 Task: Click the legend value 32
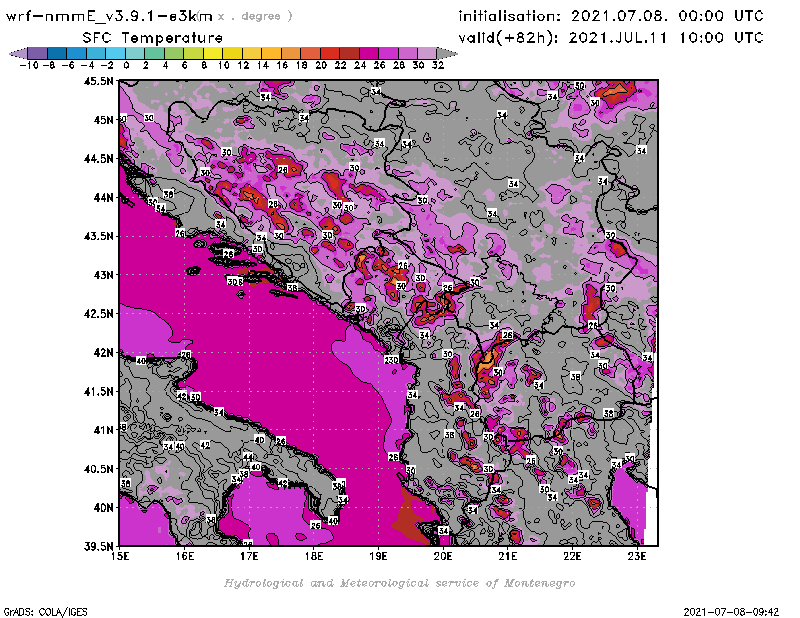coord(438,65)
